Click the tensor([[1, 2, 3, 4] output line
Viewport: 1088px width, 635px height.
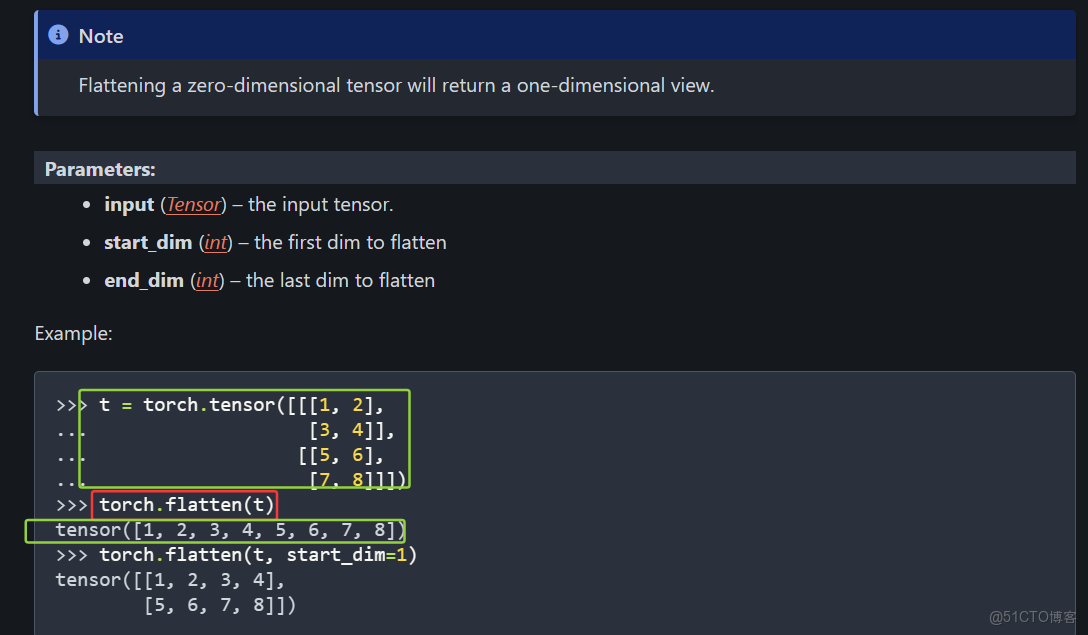tap(170, 580)
